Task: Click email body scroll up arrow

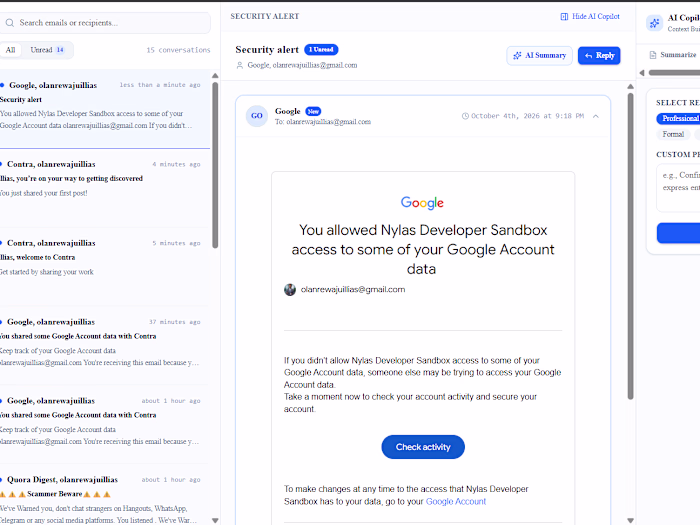Action: coord(630,87)
